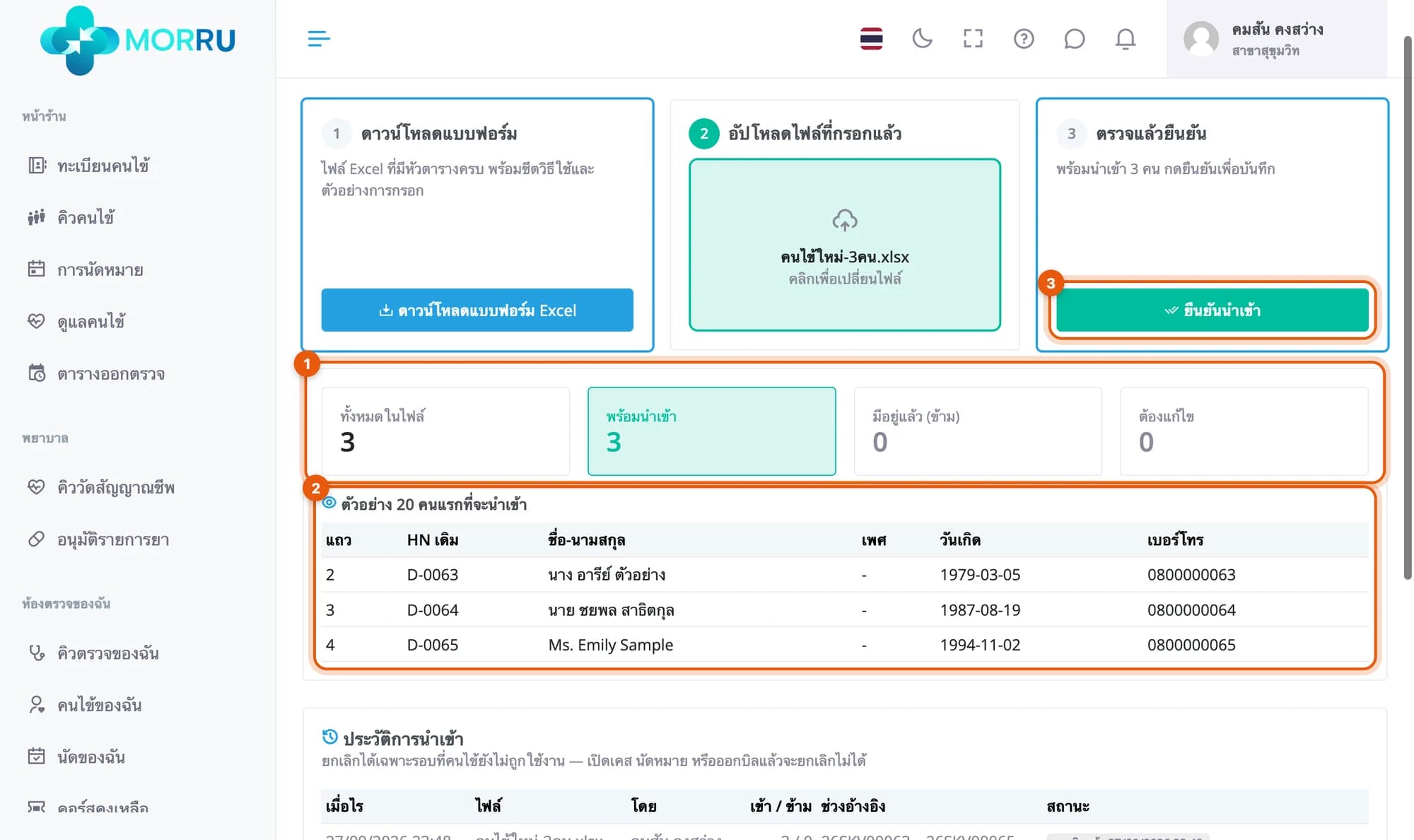Click the ประวัติการนำเข้า history icon

click(x=329, y=737)
